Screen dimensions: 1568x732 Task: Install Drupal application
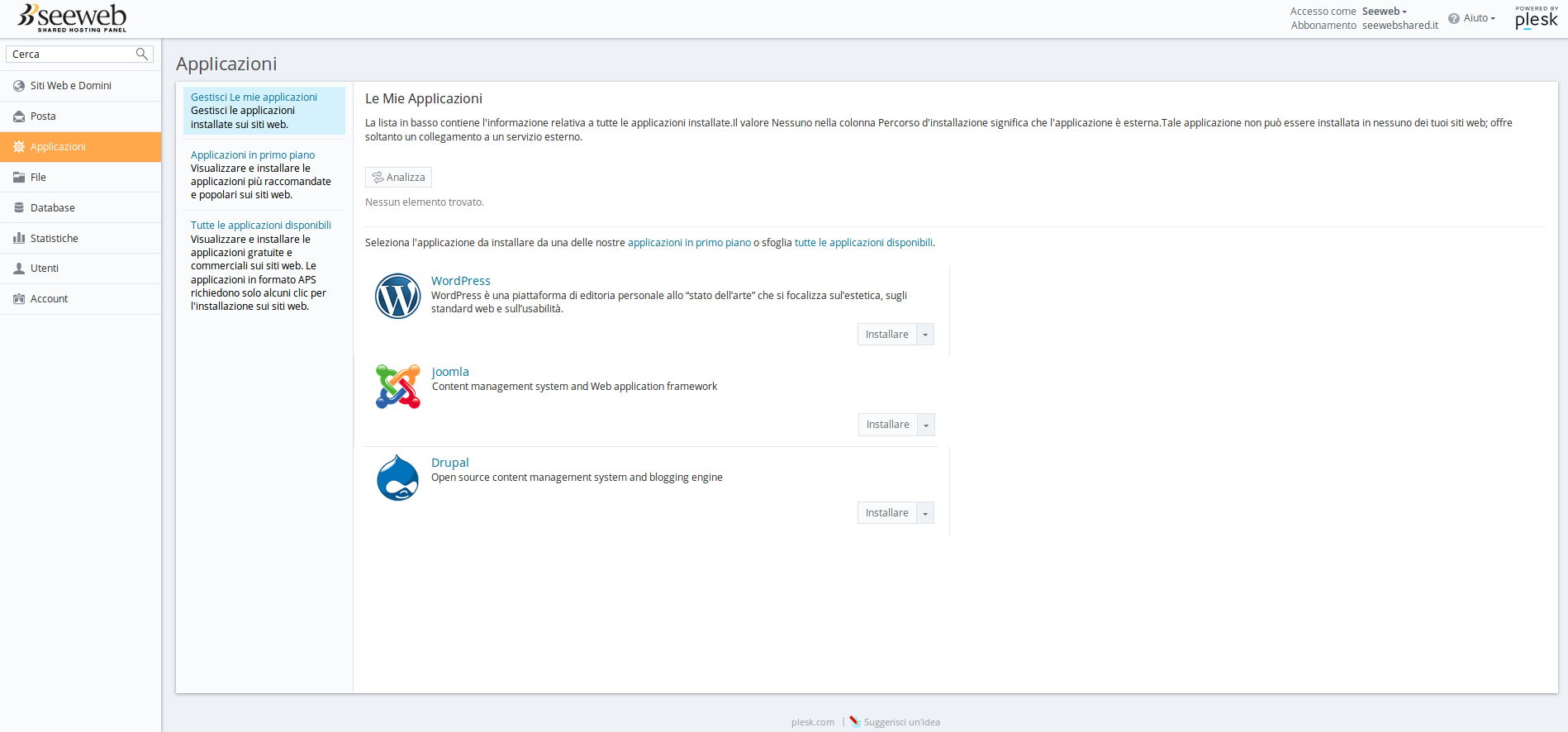[887, 513]
